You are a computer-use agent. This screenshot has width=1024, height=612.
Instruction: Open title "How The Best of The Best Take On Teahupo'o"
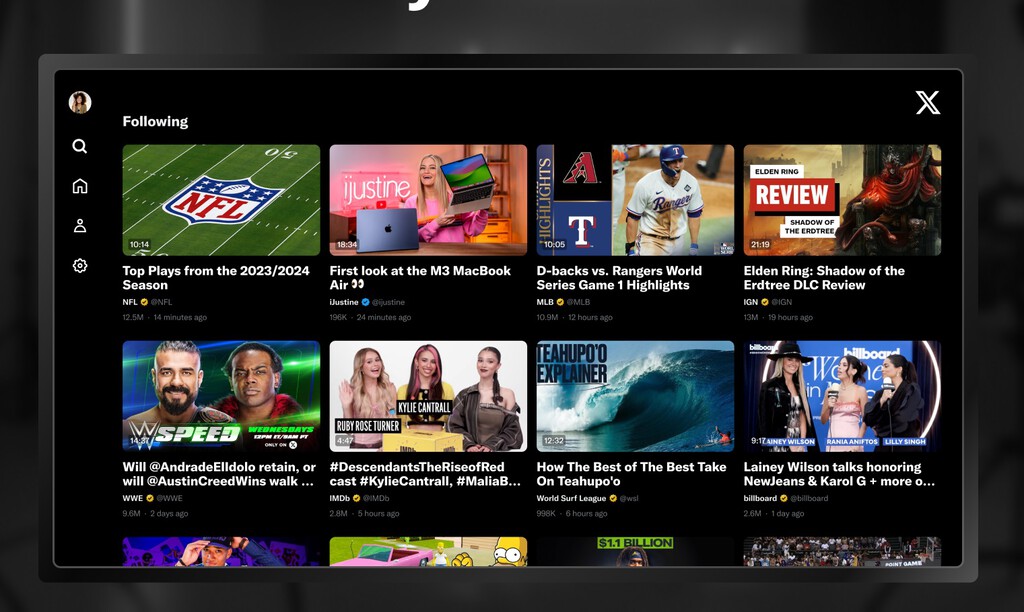coord(632,474)
